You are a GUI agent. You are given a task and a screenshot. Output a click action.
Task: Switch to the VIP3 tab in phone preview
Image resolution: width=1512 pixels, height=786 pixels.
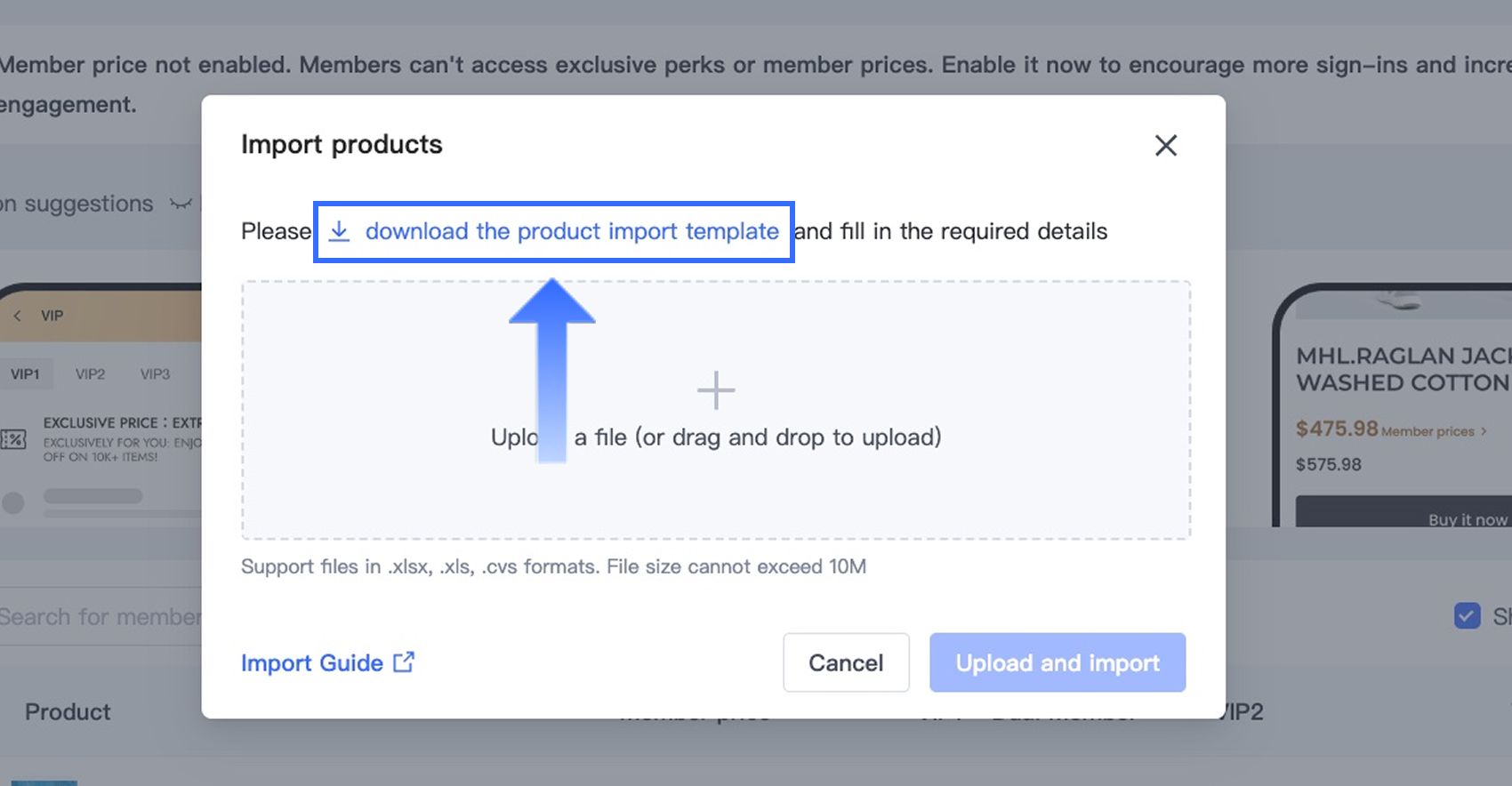(155, 374)
